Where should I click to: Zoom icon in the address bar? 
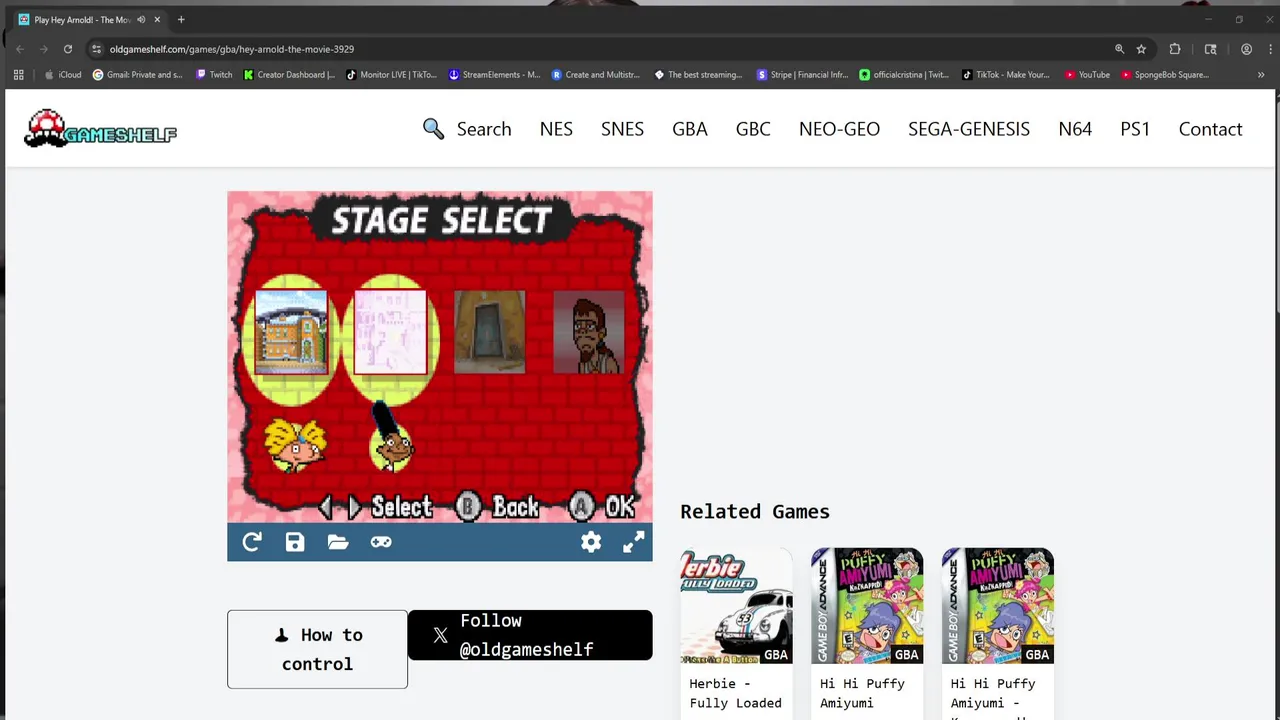[1119, 49]
